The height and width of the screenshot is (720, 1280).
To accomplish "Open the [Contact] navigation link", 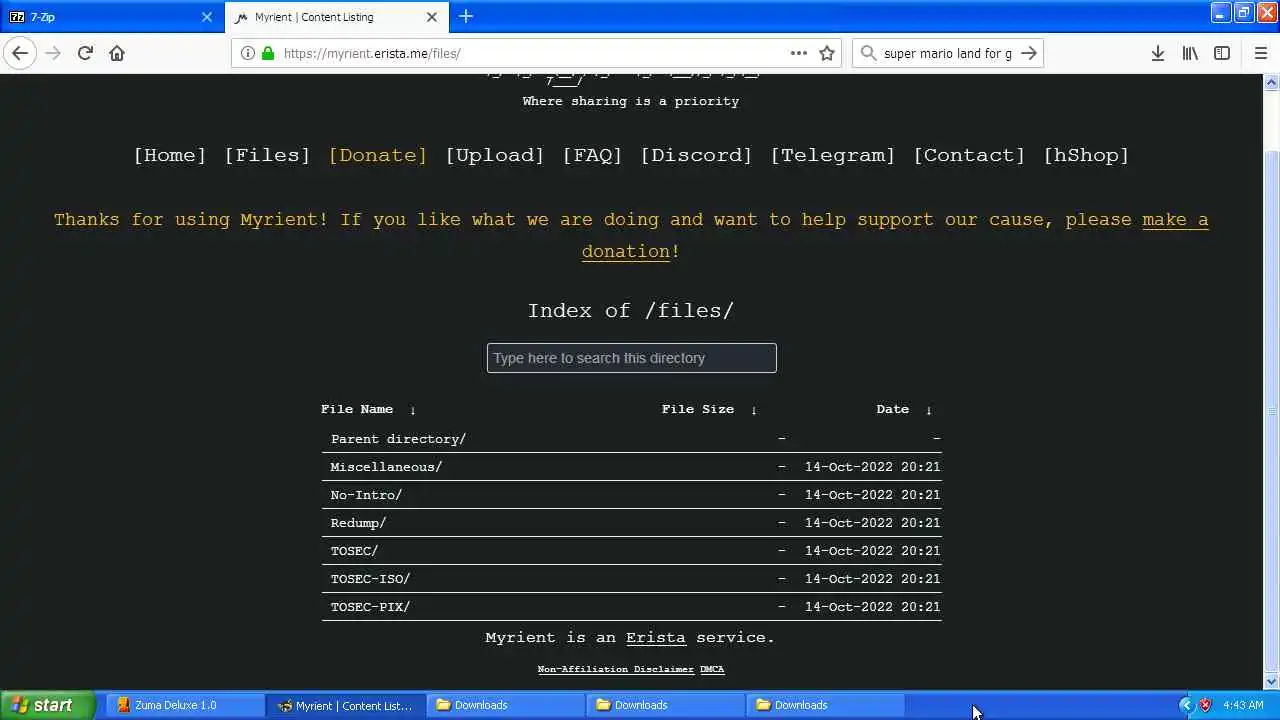I will 969,155.
